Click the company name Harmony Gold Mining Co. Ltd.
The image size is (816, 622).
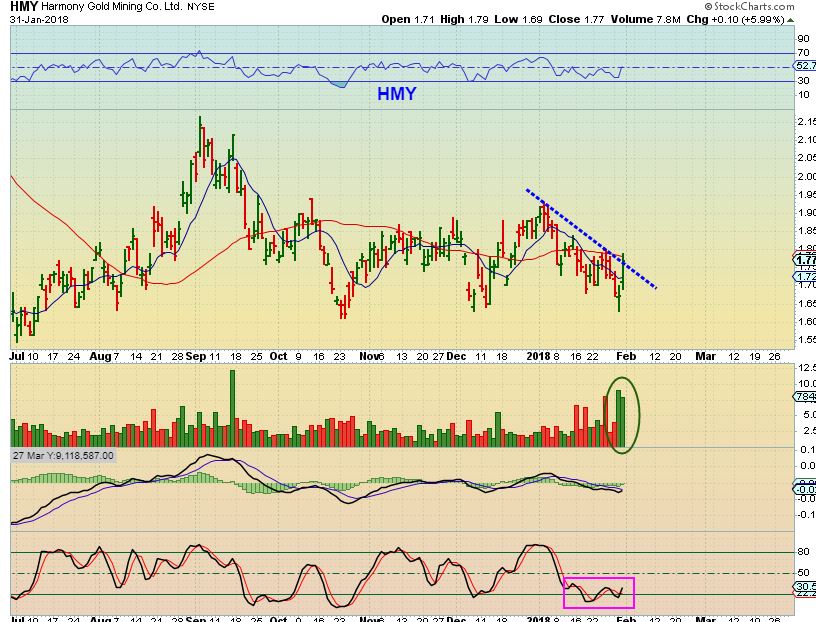(x=112, y=7)
